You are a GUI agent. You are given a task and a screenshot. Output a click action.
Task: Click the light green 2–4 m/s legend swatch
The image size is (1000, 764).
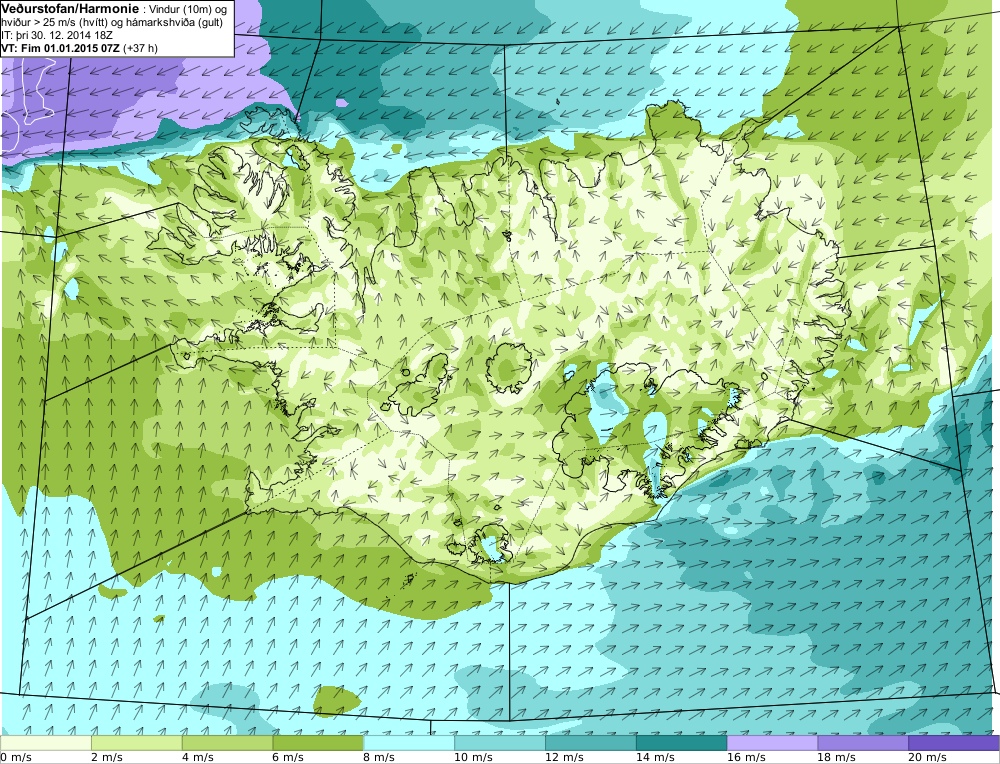click(x=136, y=743)
